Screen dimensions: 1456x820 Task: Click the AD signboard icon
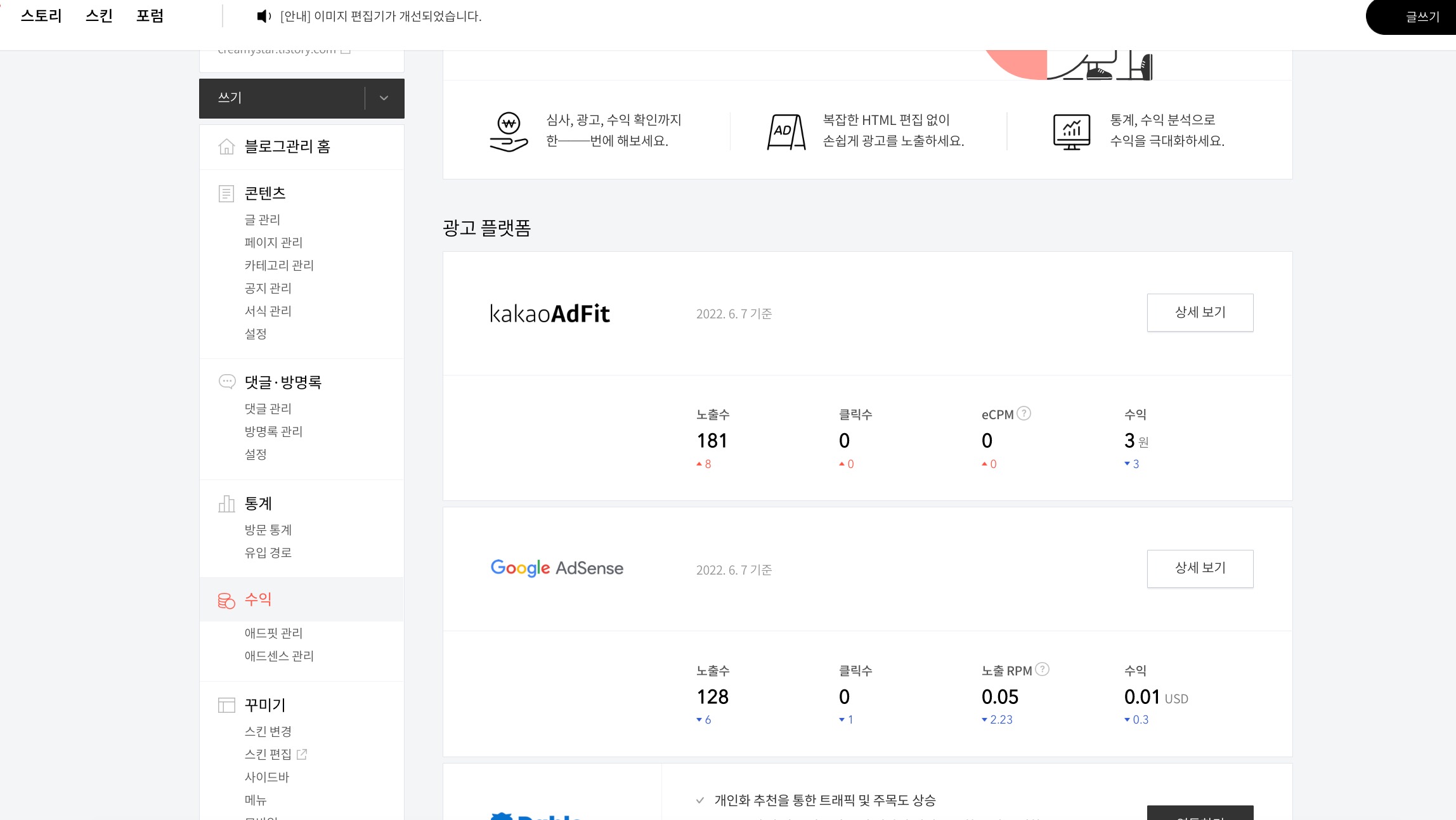point(786,132)
